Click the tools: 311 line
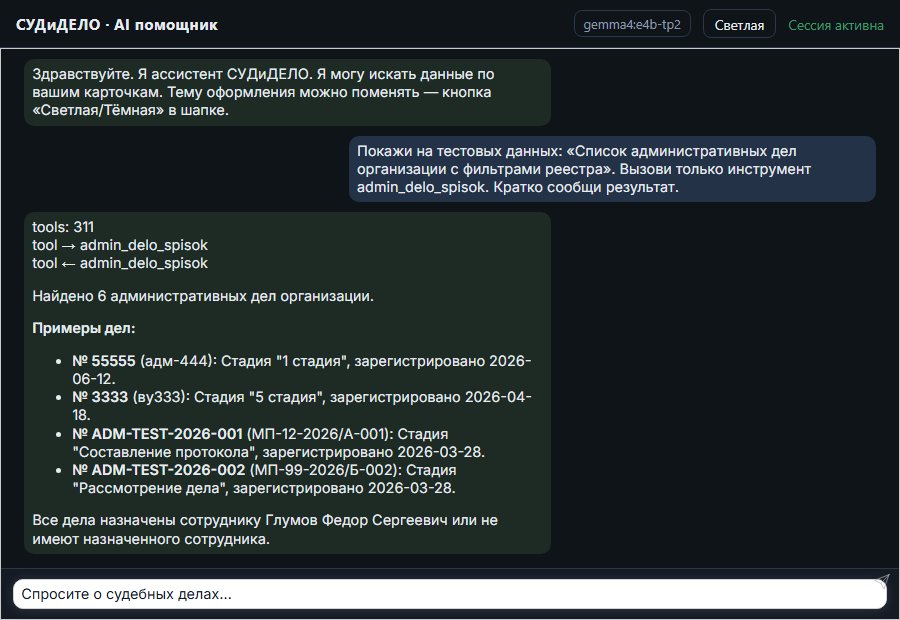 [63, 227]
